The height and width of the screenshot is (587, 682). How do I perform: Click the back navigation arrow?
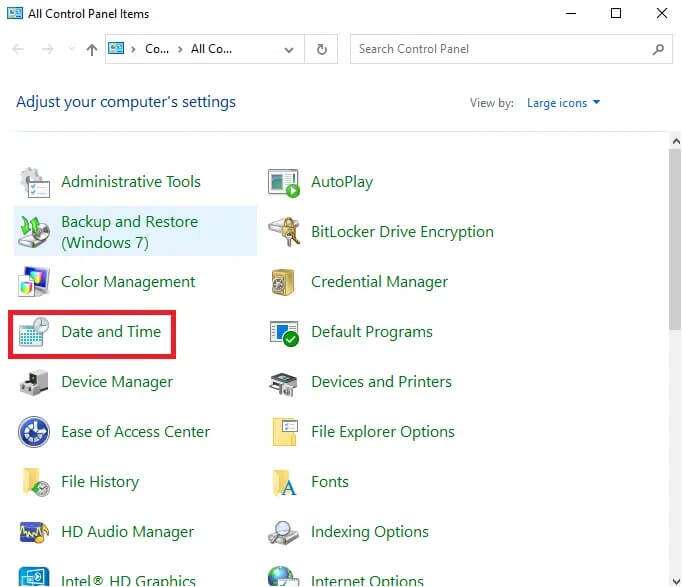click(18, 49)
